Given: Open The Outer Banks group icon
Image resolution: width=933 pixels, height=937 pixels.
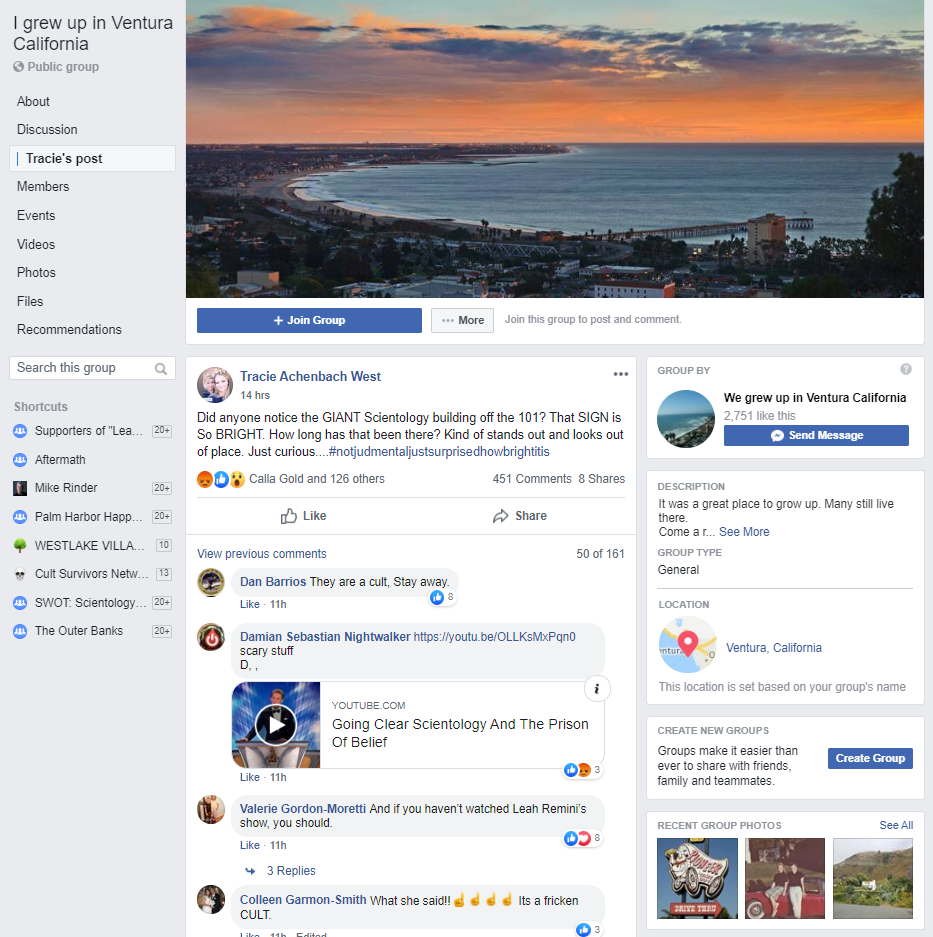Looking at the screenshot, I should coord(20,631).
